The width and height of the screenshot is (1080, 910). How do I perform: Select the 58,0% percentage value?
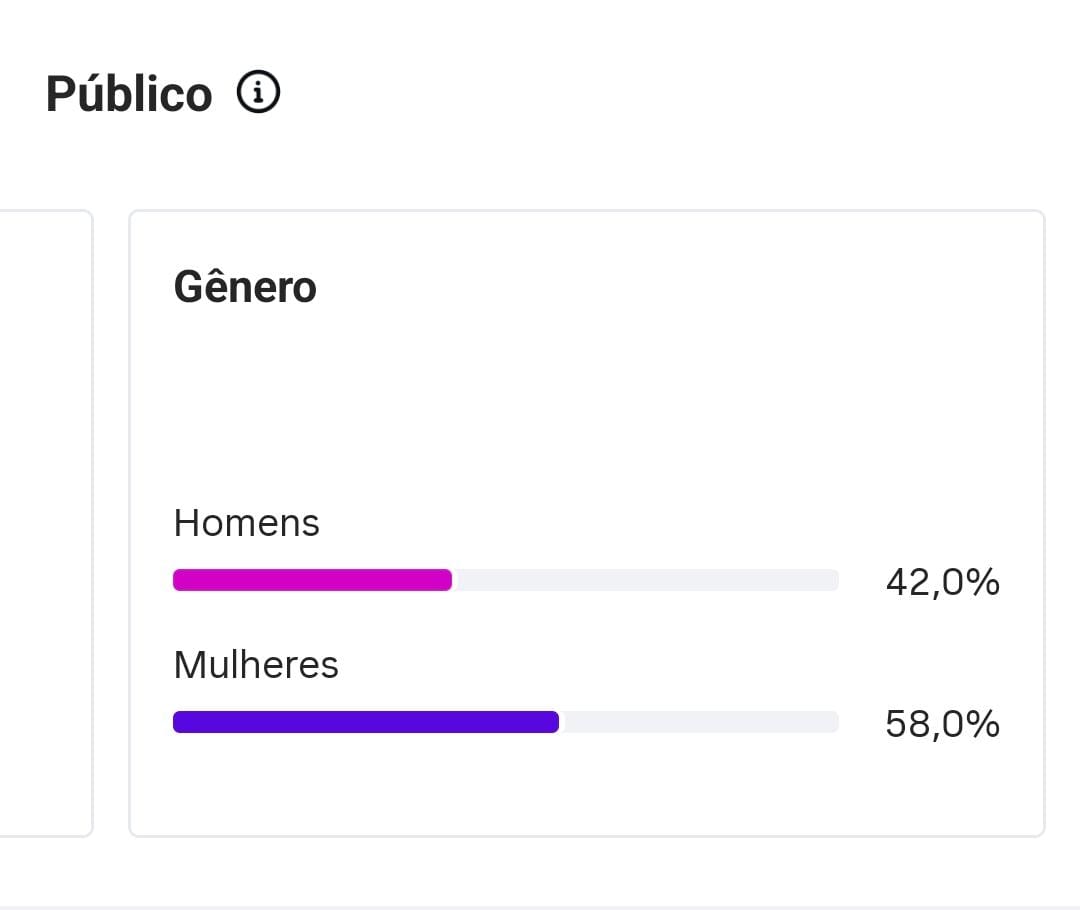(942, 723)
